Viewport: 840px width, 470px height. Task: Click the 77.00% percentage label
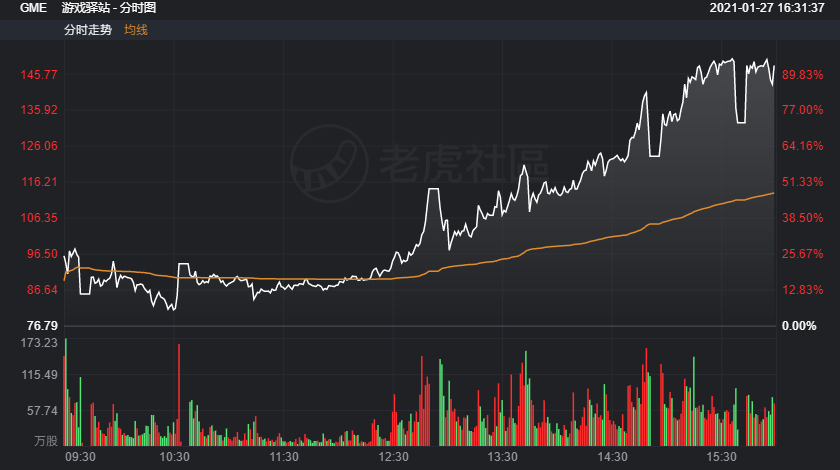coord(802,110)
